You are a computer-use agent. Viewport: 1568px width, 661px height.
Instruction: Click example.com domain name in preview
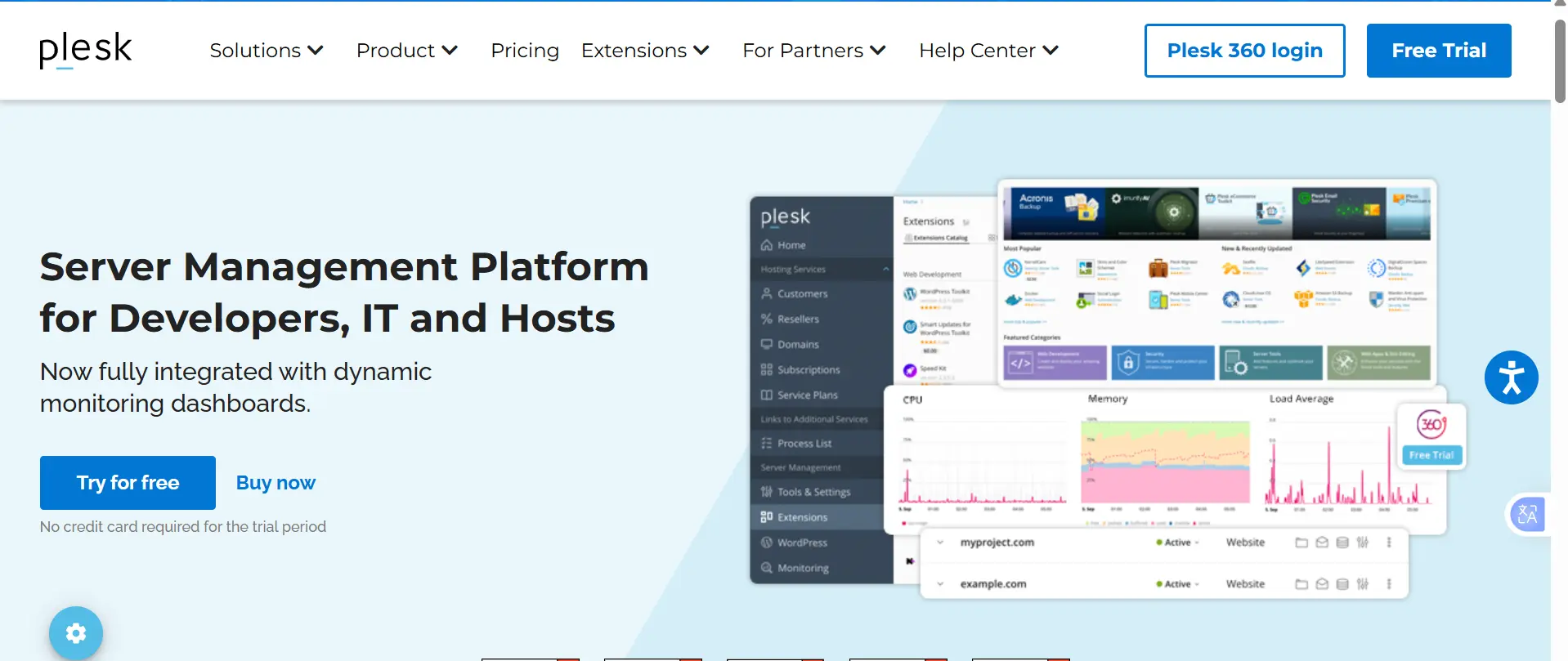click(x=993, y=584)
